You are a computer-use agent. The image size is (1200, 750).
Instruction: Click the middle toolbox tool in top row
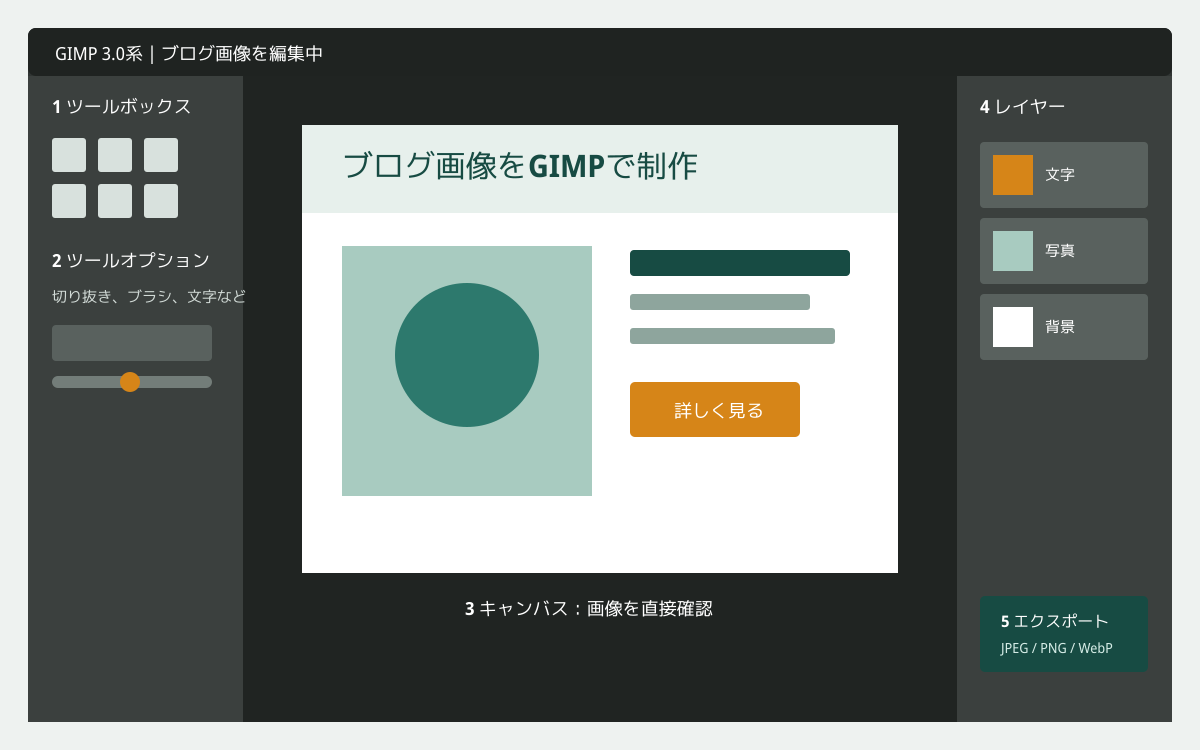(115, 155)
